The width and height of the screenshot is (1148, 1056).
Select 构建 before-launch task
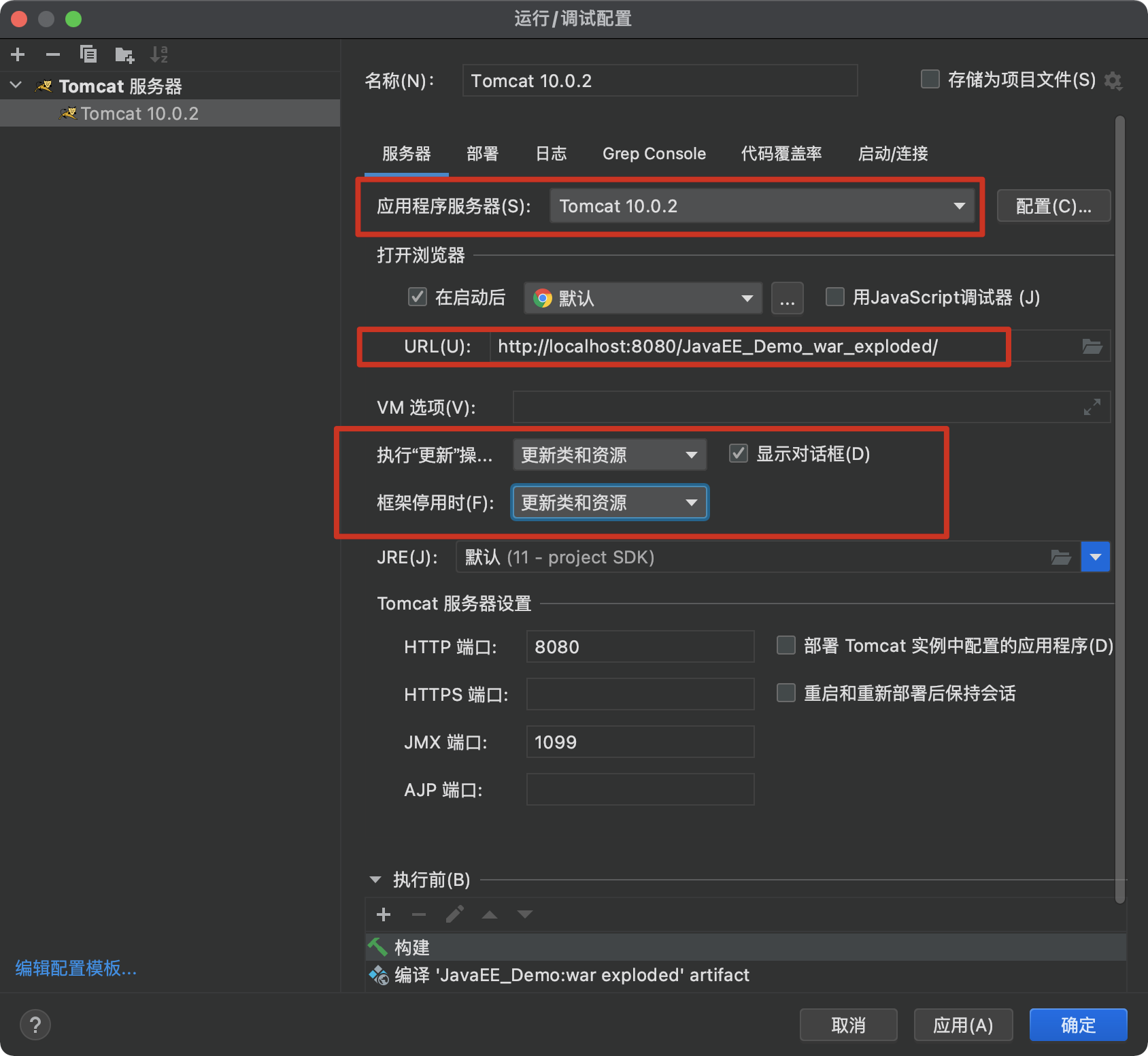coord(746,947)
